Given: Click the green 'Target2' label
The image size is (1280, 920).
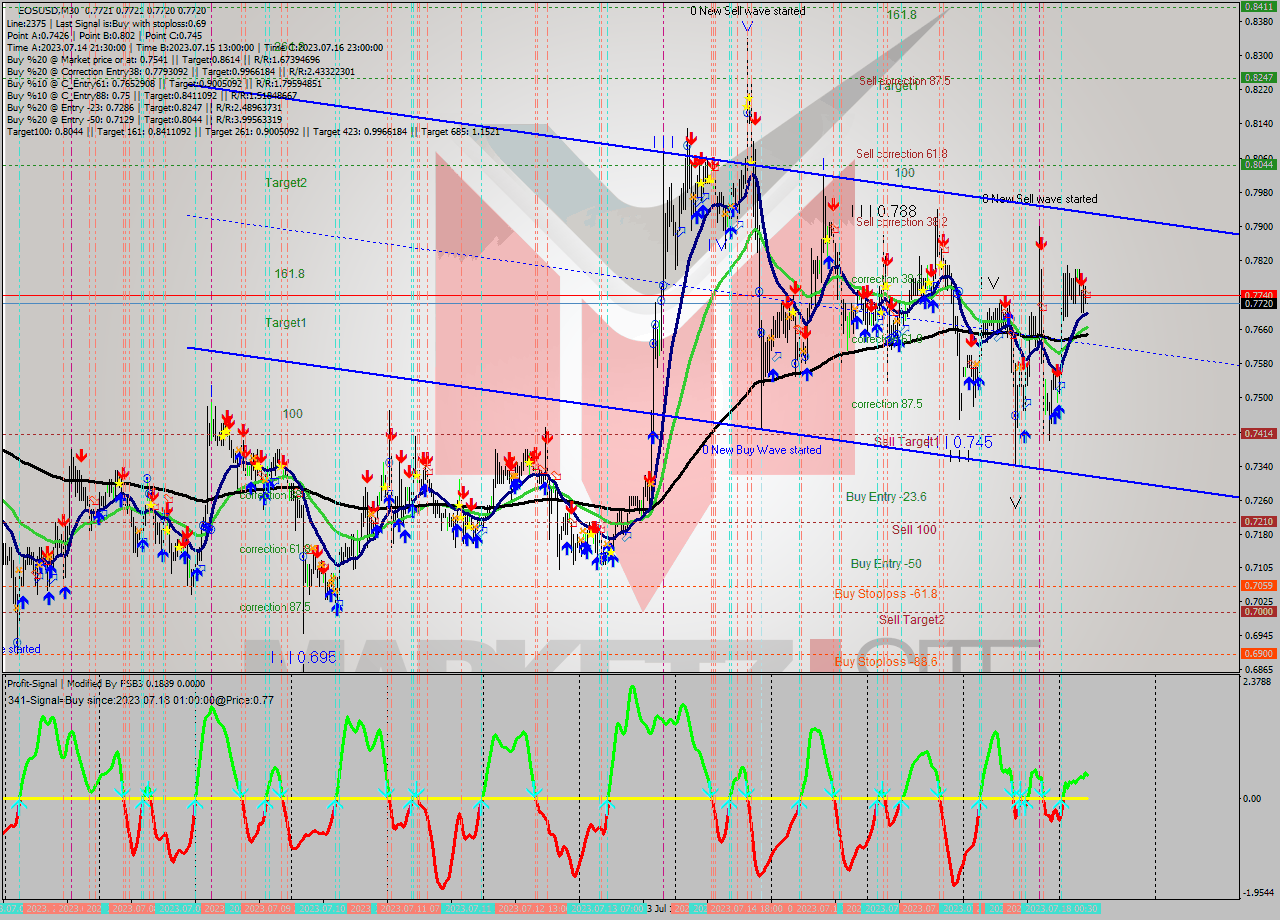Looking at the screenshot, I should click(x=286, y=183).
